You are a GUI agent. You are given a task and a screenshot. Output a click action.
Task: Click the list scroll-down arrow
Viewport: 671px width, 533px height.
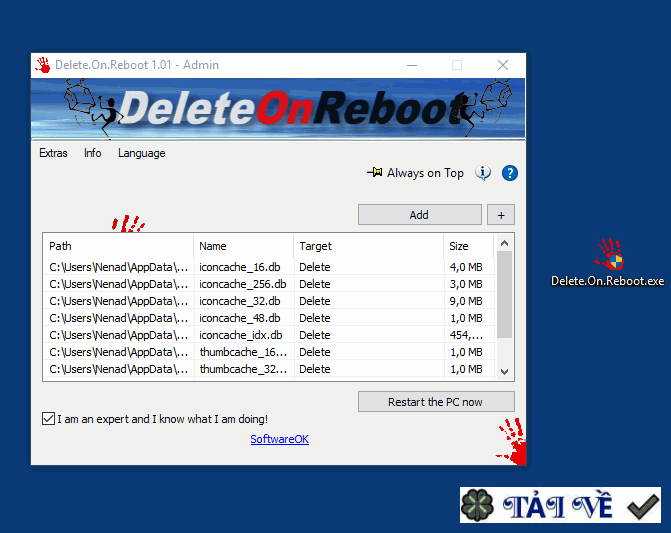pyautogui.click(x=505, y=371)
